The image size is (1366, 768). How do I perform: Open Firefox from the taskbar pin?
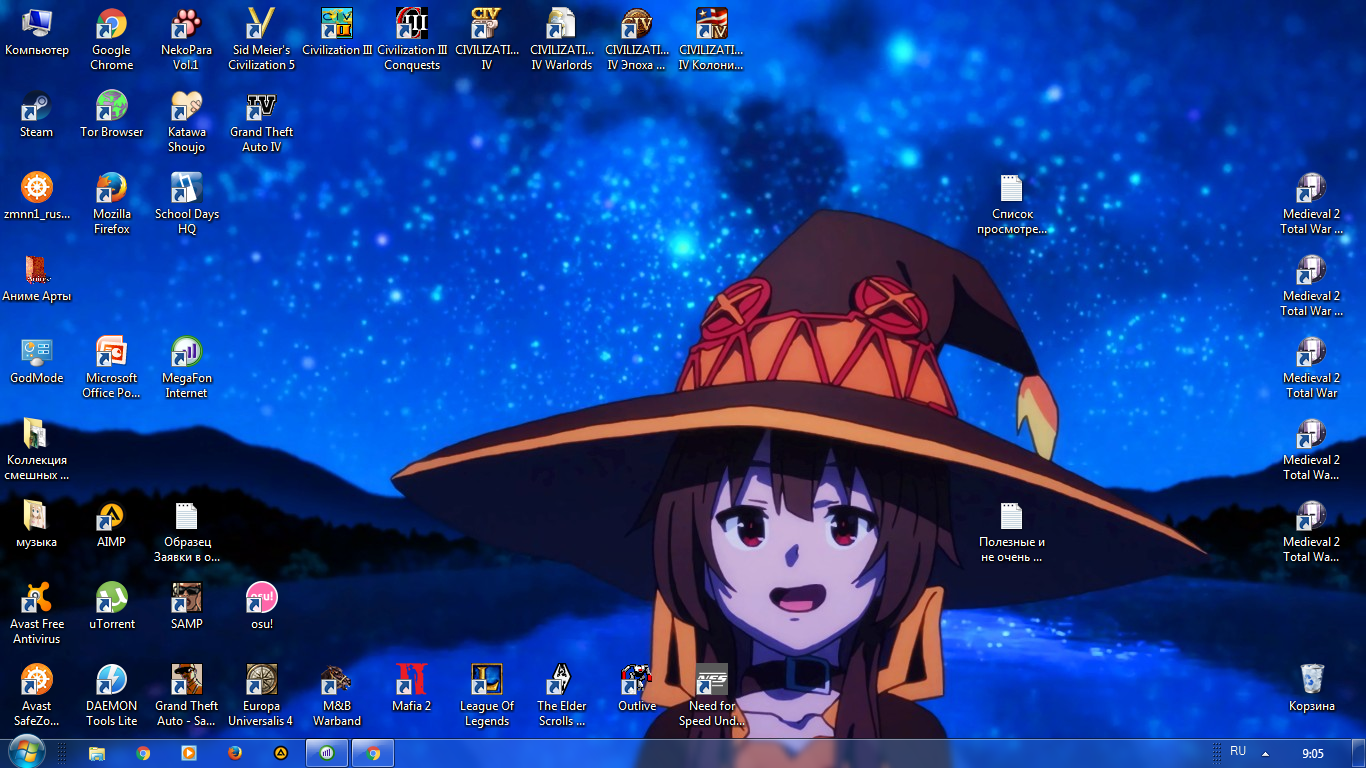235,753
